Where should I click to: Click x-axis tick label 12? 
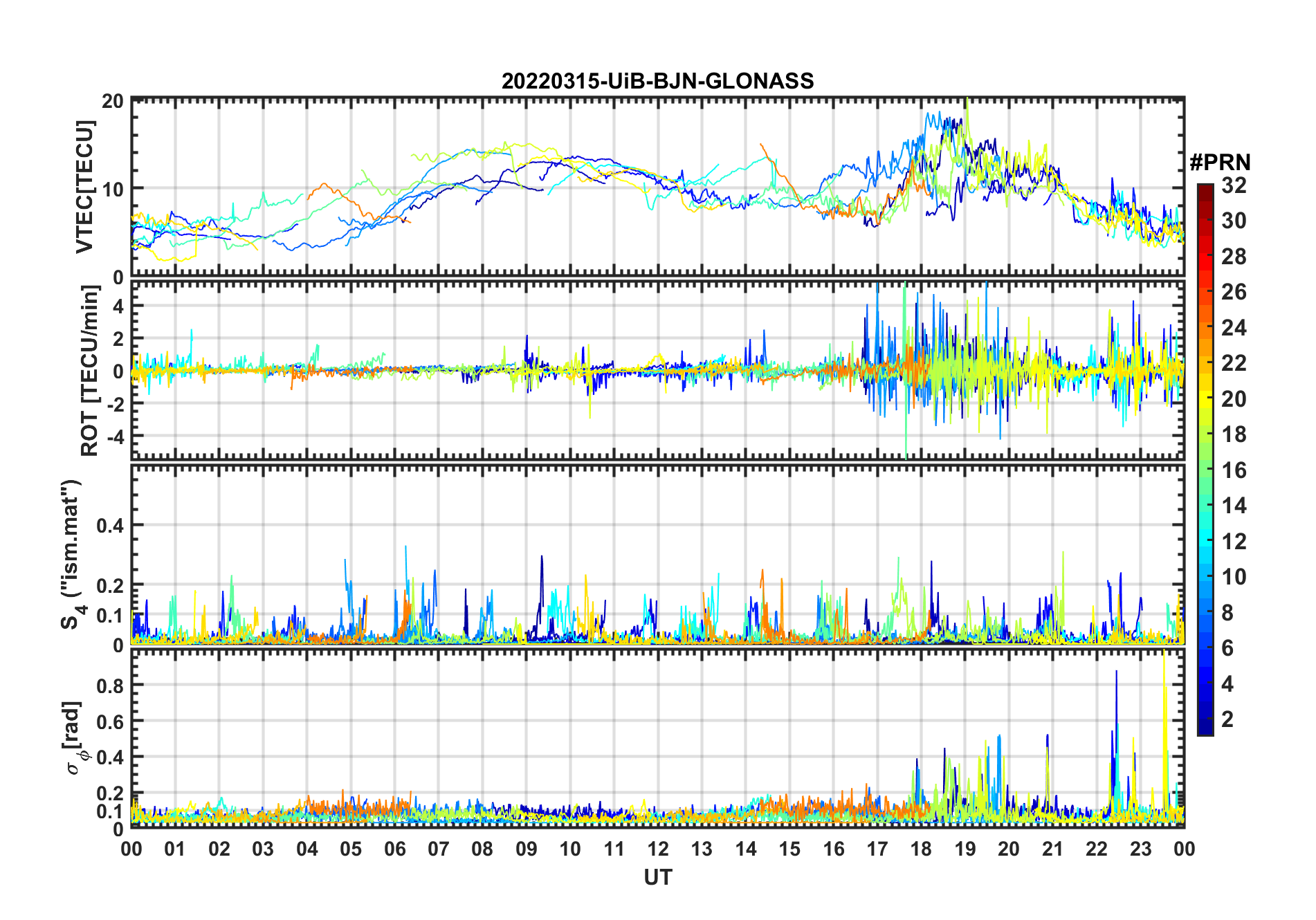coord(658,849)
